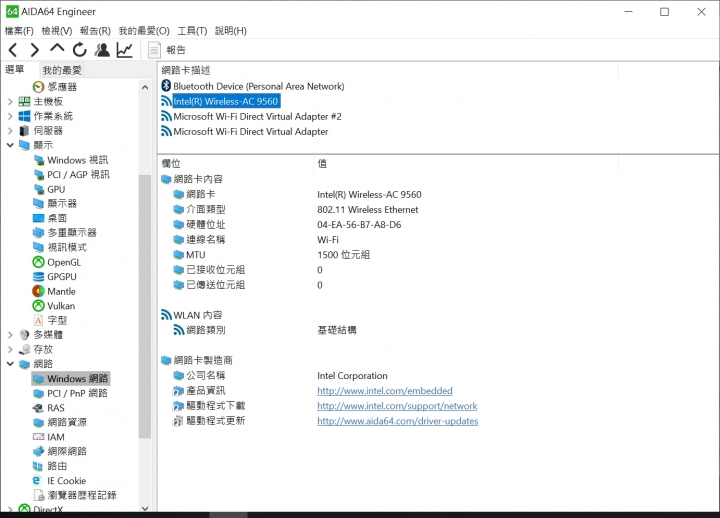Click the up-level arrow in toolbar
720x518 pixels.
point(57,49)
